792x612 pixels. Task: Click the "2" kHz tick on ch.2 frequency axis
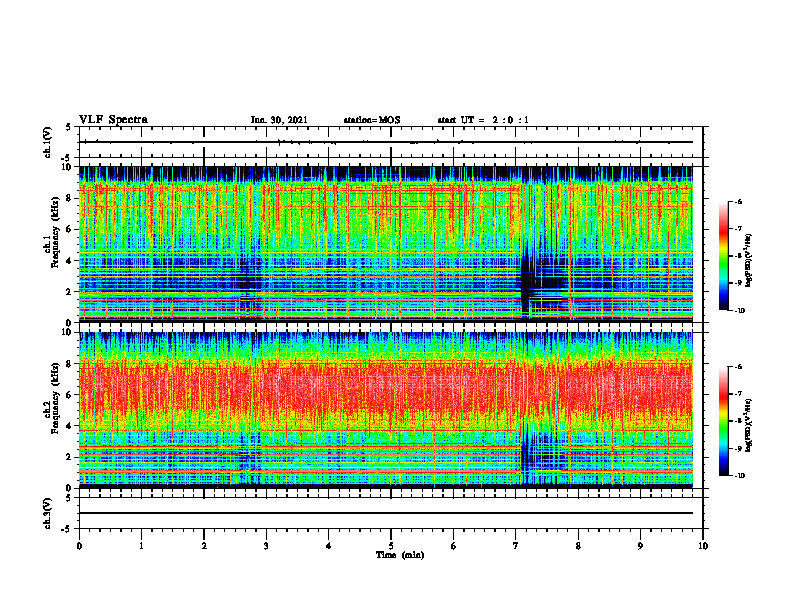pyautogui.click(x=70, y=457)
